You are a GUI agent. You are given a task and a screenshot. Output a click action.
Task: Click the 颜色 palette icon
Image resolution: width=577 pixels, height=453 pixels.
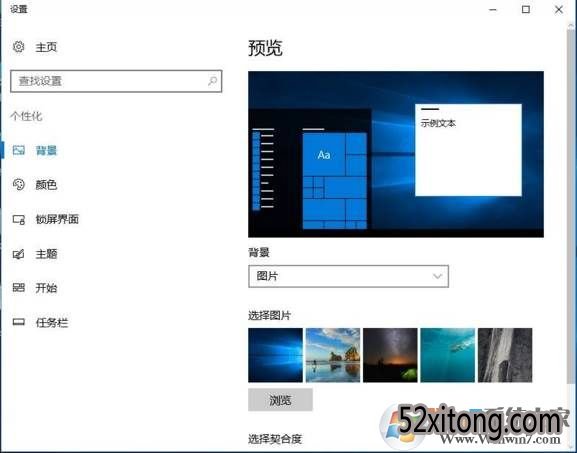click(18, 184)
